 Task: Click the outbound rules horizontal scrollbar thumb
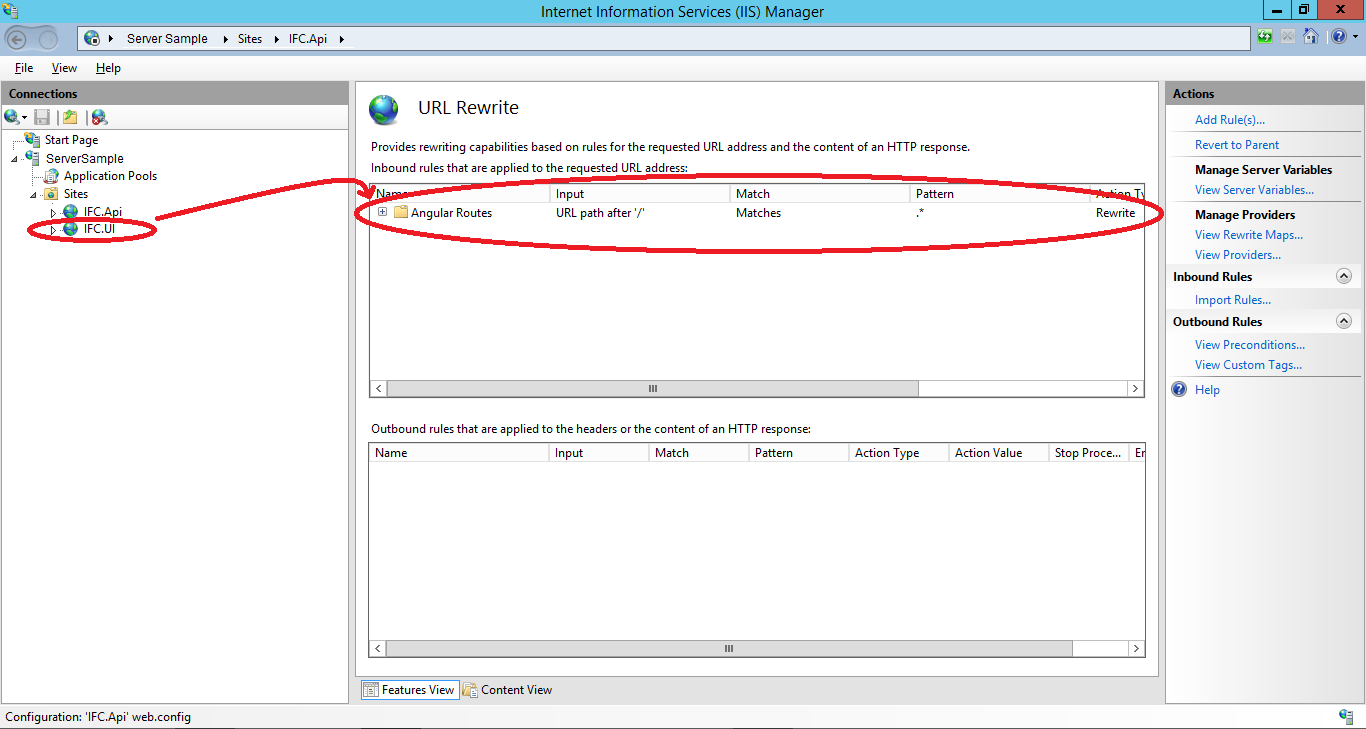731,648
